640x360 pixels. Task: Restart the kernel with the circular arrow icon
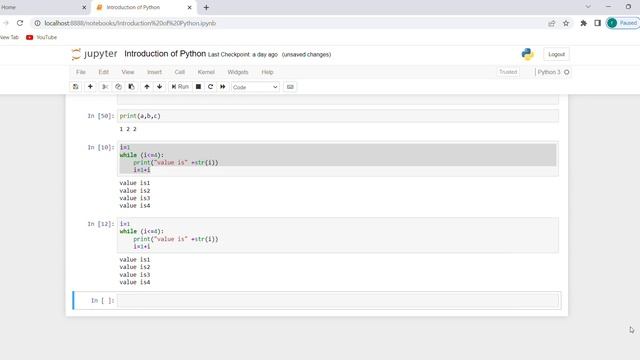[211, 87]
